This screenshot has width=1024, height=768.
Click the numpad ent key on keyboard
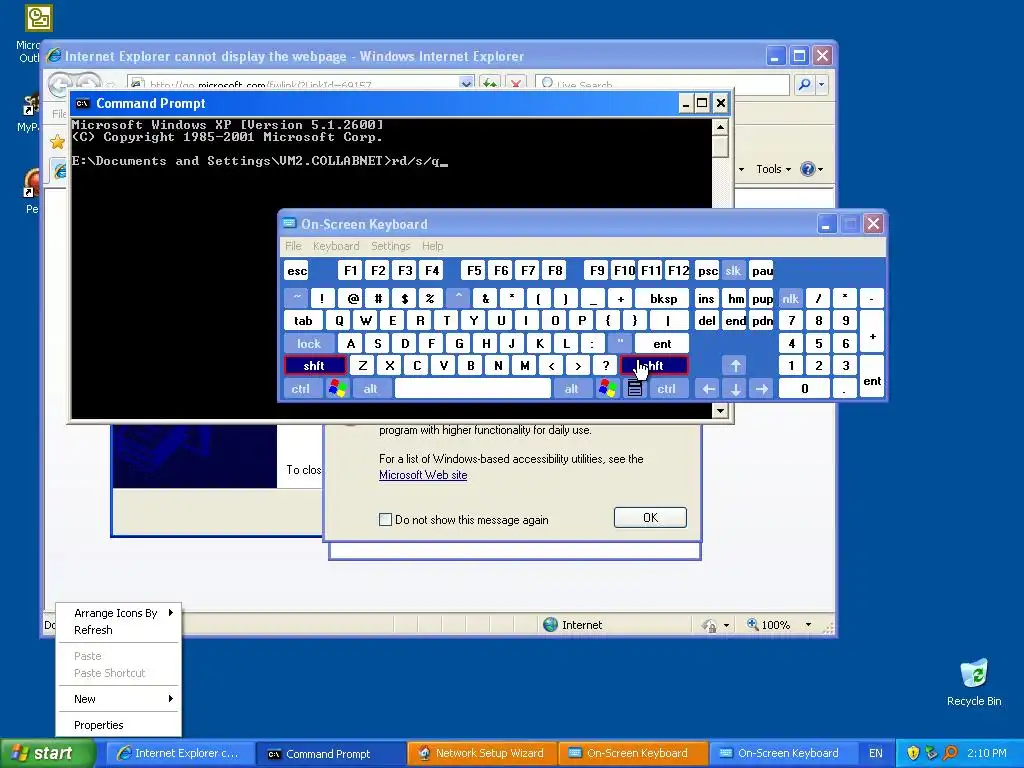872,377
